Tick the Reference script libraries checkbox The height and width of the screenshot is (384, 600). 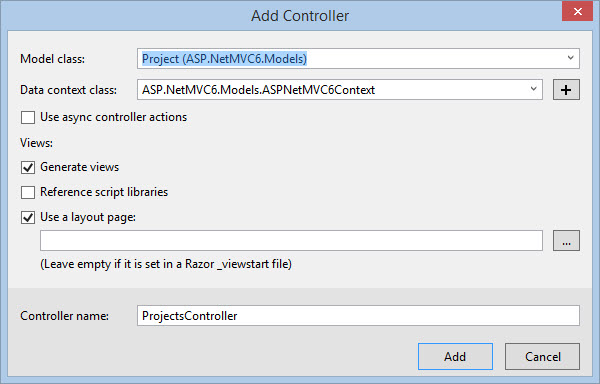[x=28, y=192]
